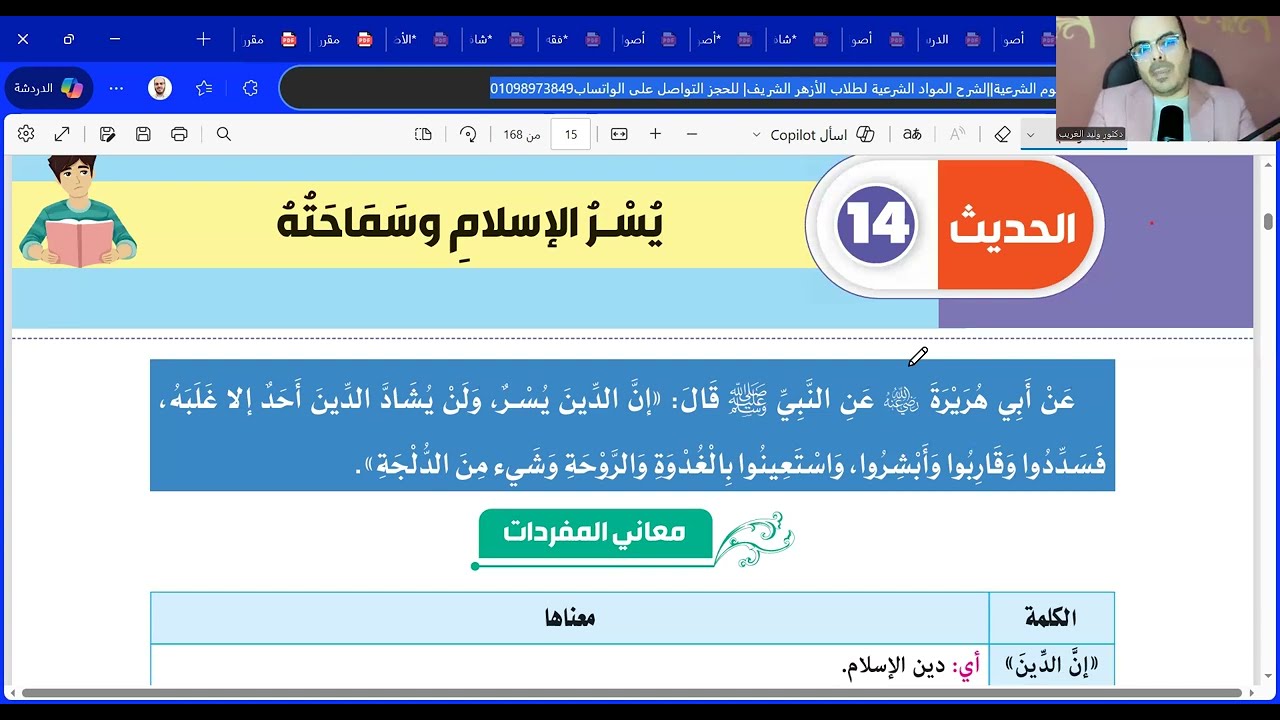Image resolution: width=1280 pixels, height=720 pixels.
Task: Open the user profile avatar
Action: [x=160, y=88]
